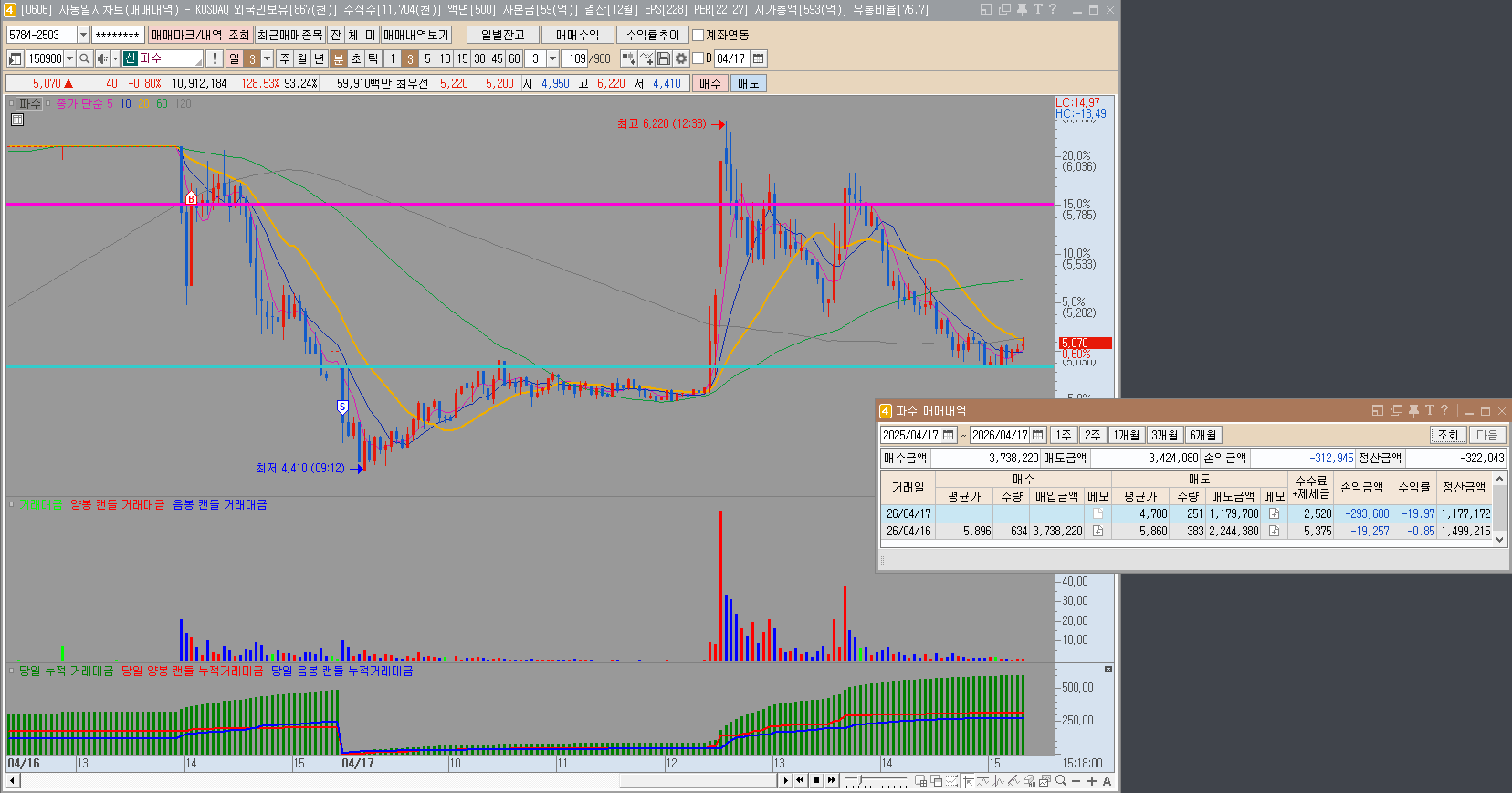Click the pin icon in main chart title bar
1512x793 pixels.
(x=1022, y=9)
